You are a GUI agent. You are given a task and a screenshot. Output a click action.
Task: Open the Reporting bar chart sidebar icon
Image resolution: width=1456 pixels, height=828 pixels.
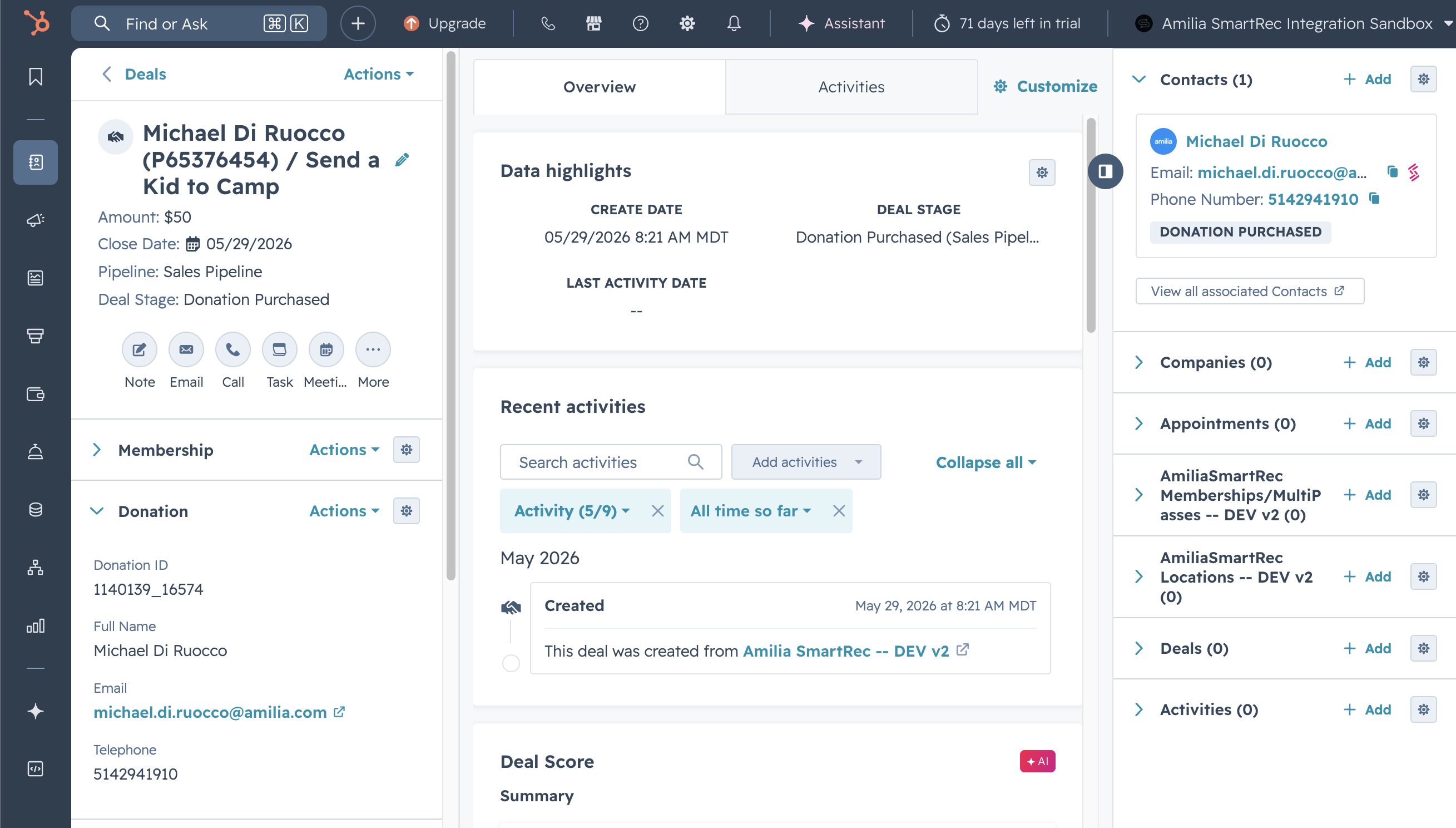pyautogui.click(x=35, y=625)
